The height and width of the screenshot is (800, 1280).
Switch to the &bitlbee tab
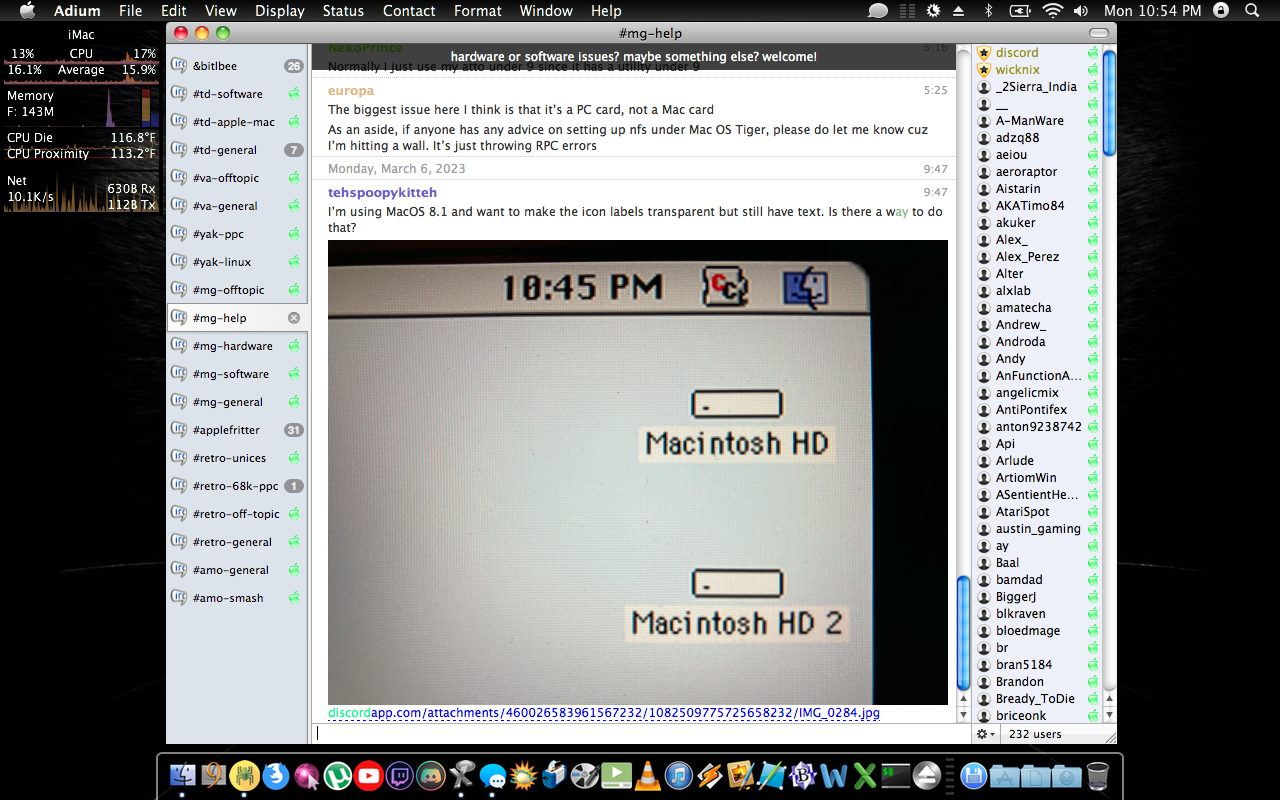click(237, 66)
